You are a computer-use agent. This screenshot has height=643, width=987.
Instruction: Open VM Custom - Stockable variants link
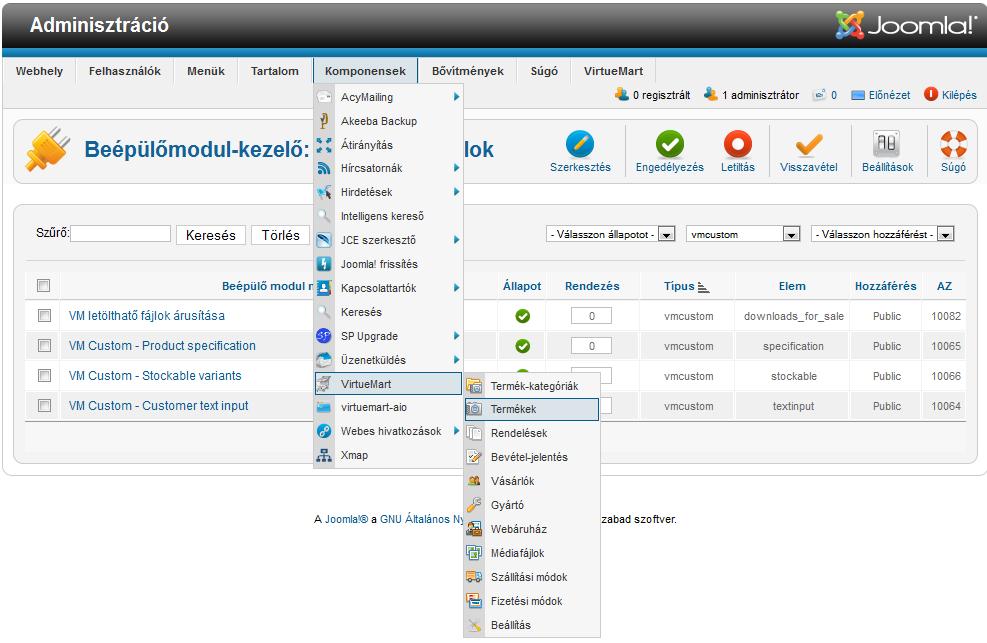click(x=155, y=376)
